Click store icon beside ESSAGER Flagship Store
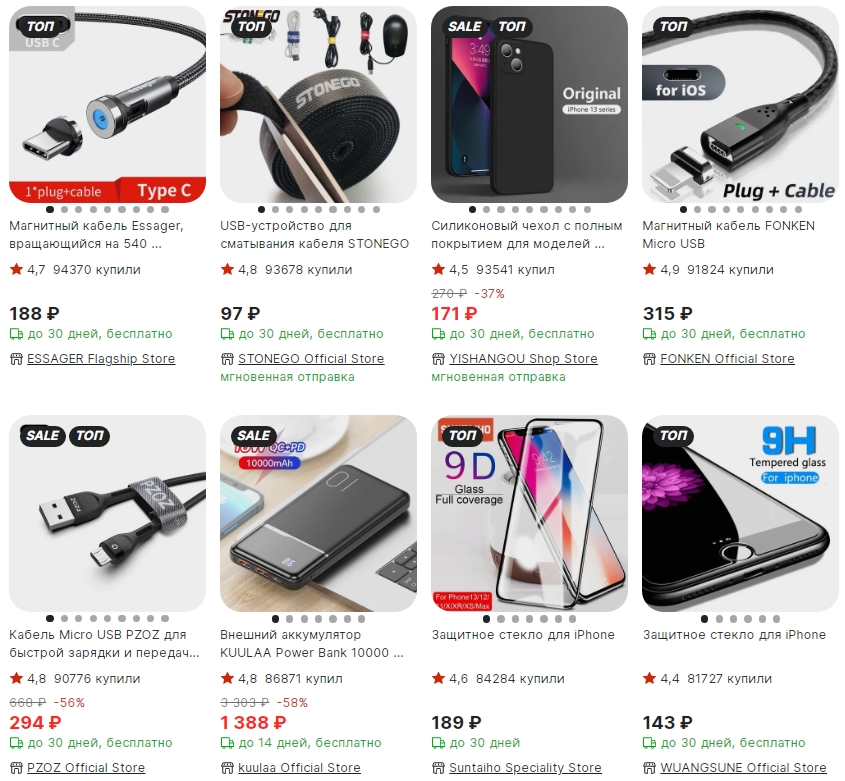The image size is (845, 781). 16,359
